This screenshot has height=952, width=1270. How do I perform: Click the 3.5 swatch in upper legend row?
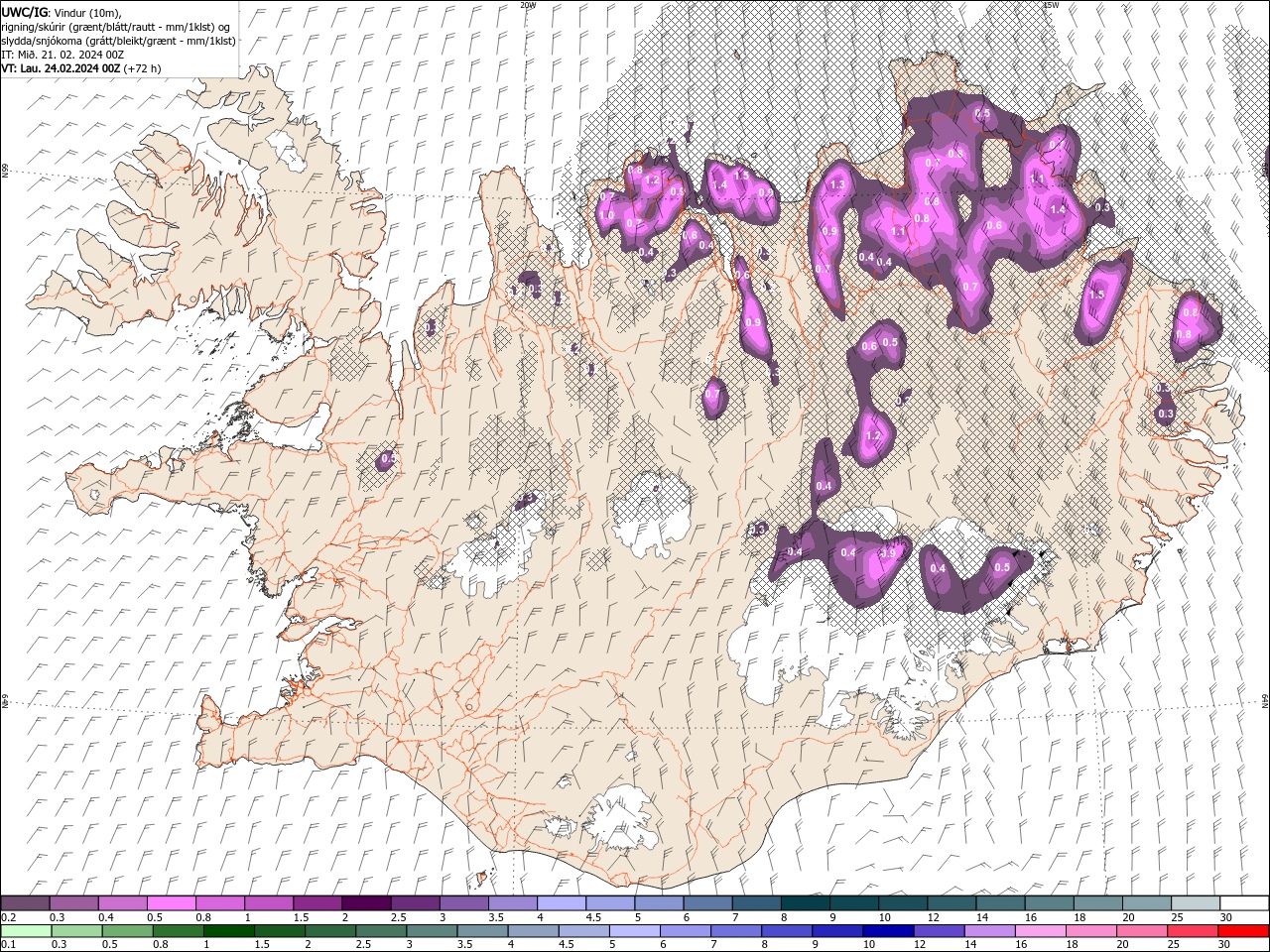point(512,903)
